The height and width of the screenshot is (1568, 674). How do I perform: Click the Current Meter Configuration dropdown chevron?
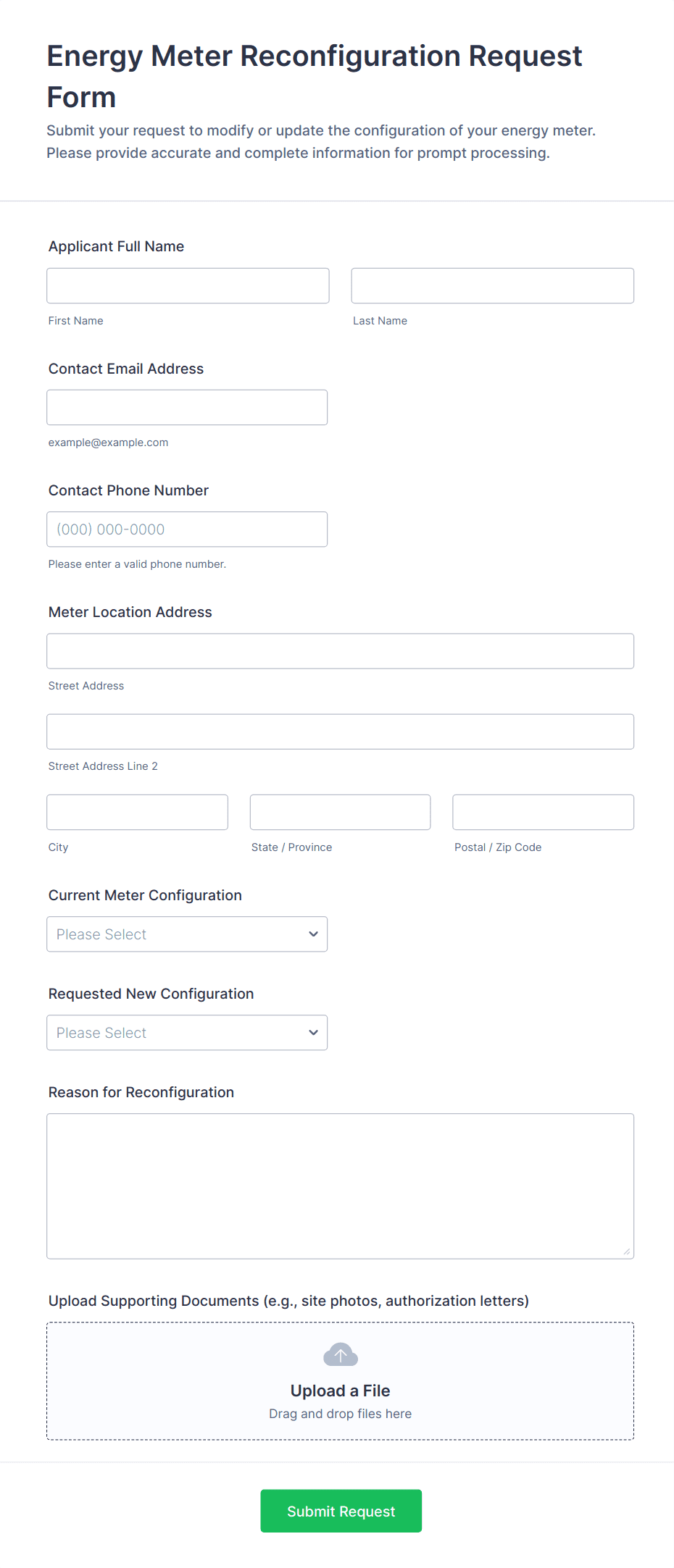tap(313, 934)
